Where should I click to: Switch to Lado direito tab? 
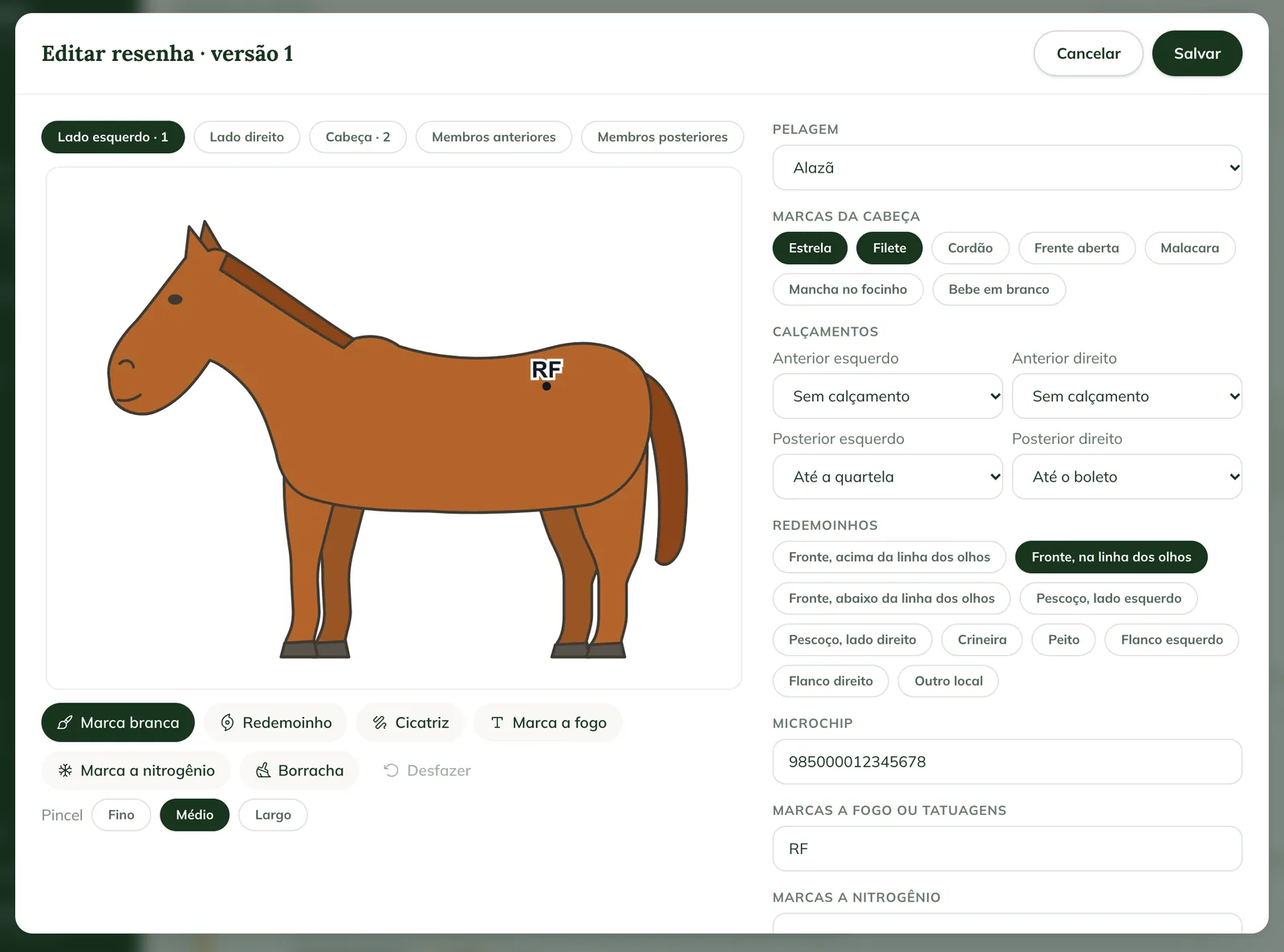tap(246, 137)
